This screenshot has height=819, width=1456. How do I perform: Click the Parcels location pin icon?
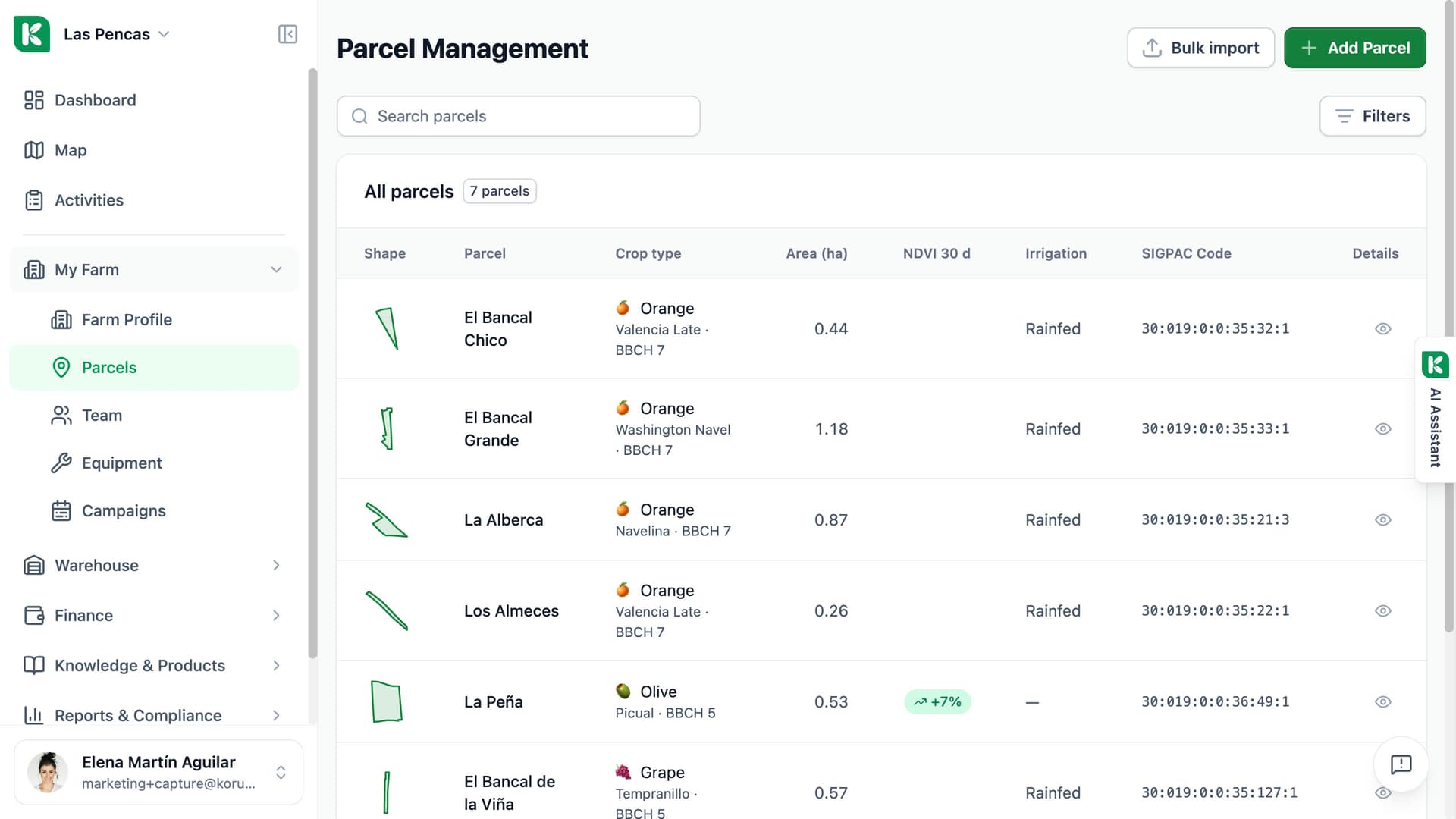[x=61, y=368]
